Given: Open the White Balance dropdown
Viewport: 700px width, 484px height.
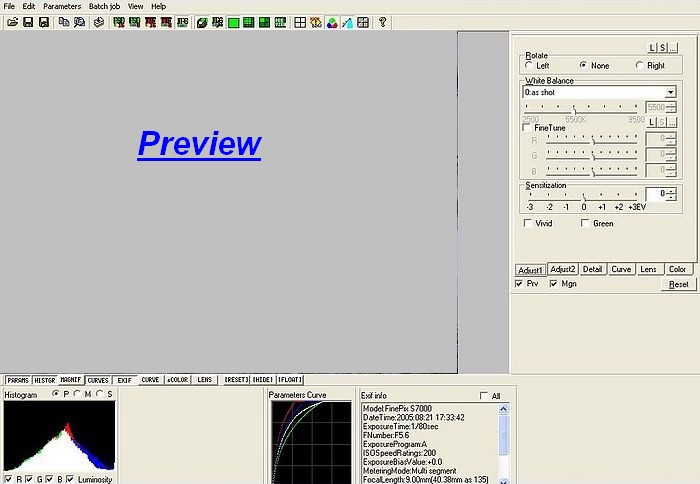Looking at the screenshot, I should 670,92.
